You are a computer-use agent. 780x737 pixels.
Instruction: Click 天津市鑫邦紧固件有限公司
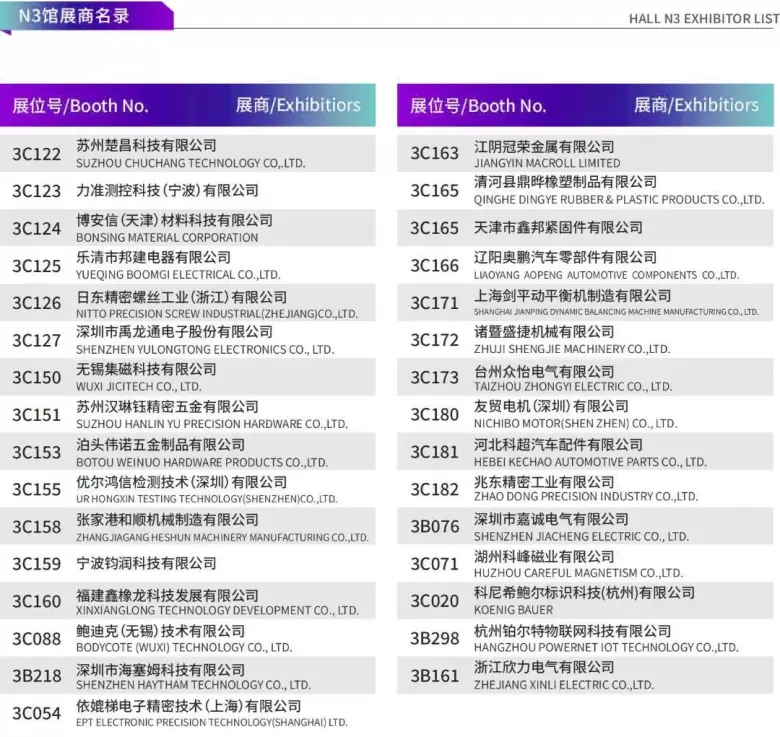coord(558,228)
